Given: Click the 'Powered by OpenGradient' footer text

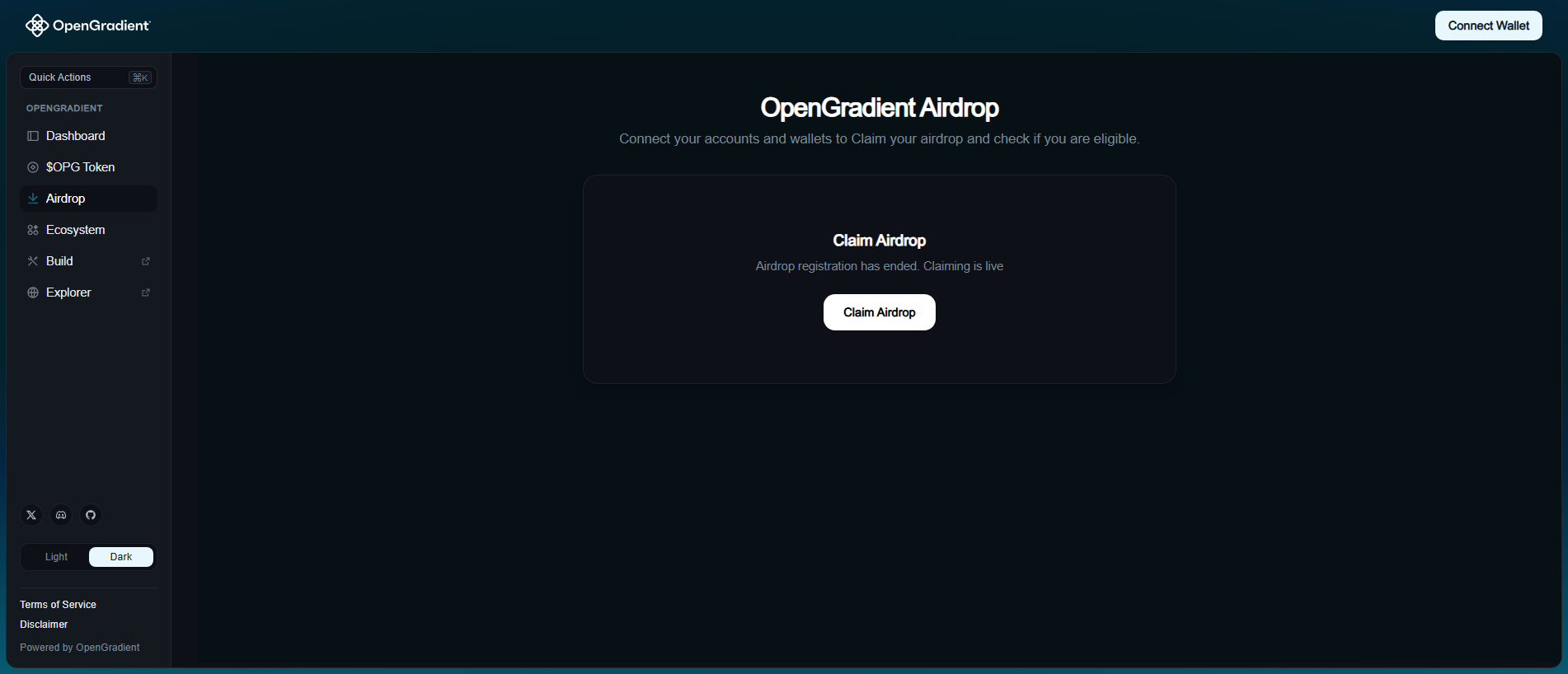Looking at the screenshot, I should coord(79,648).
